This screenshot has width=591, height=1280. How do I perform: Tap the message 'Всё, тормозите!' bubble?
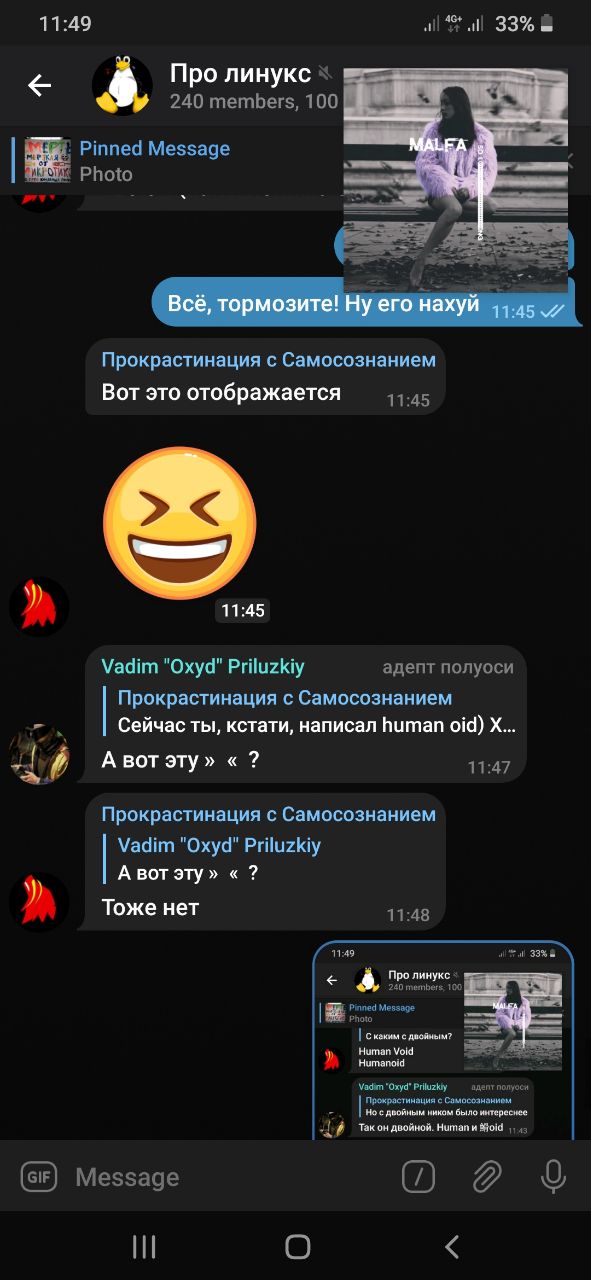tap(366, 302)
